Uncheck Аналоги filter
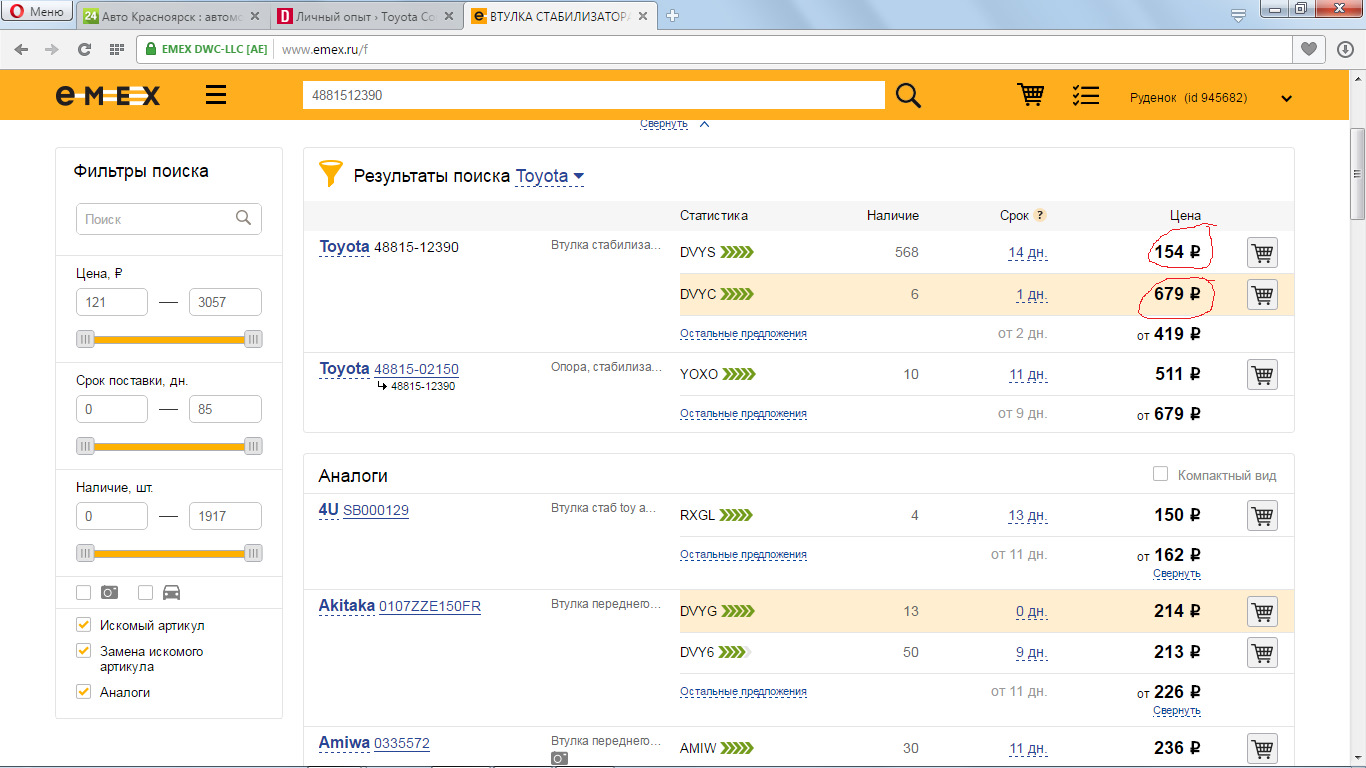Image resolution: width=1366 pixels, height=768 pixels. (84, 692)
